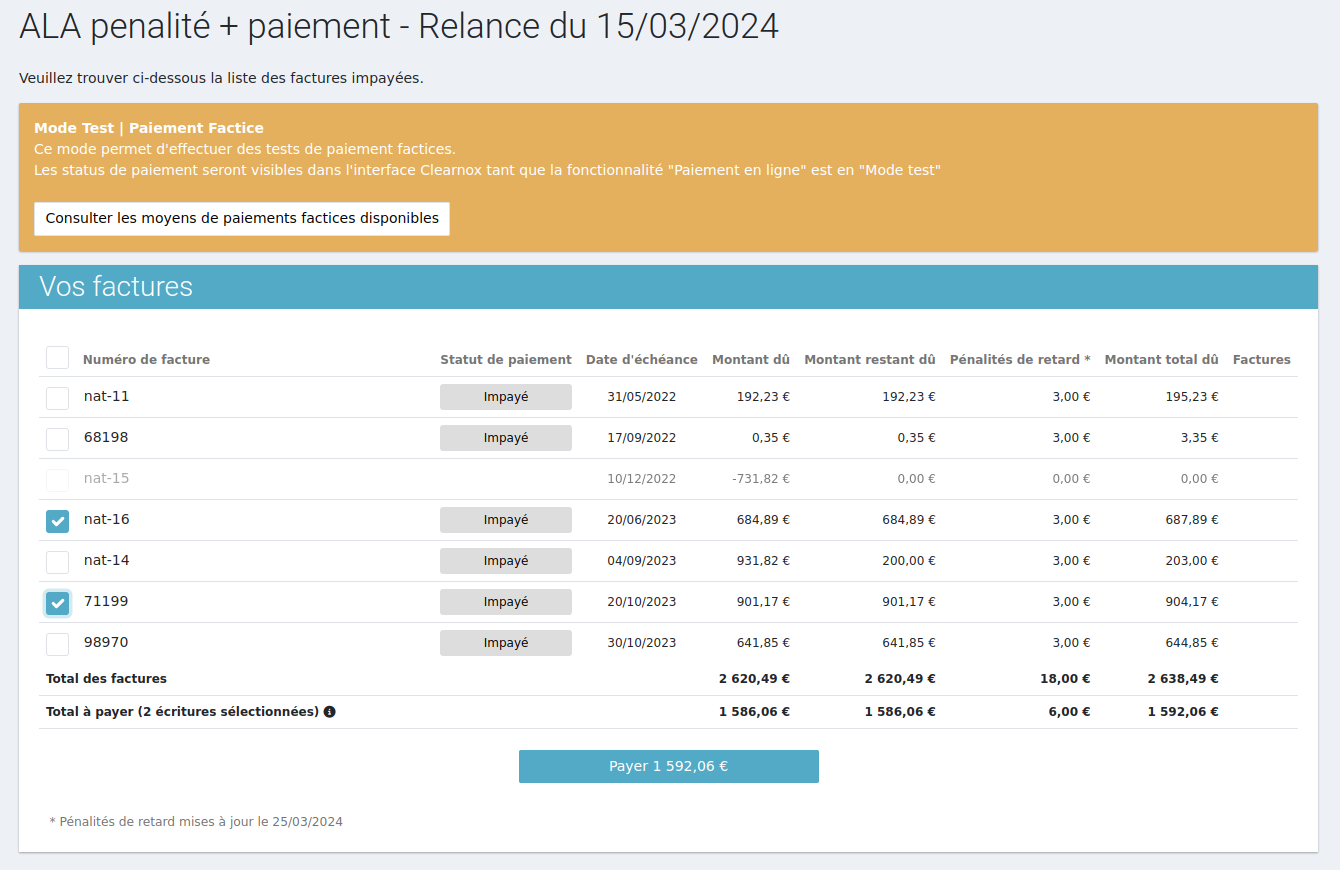The width and height of the screenshot is (1340, 870).
Task: Click the Total des factures label
Action: 107,679
